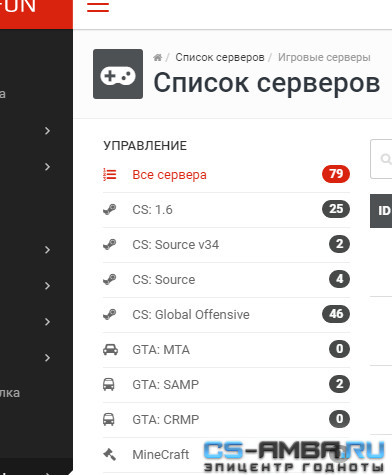
Task: Toggle the hamburger menu icon
Action: (98, 7)
